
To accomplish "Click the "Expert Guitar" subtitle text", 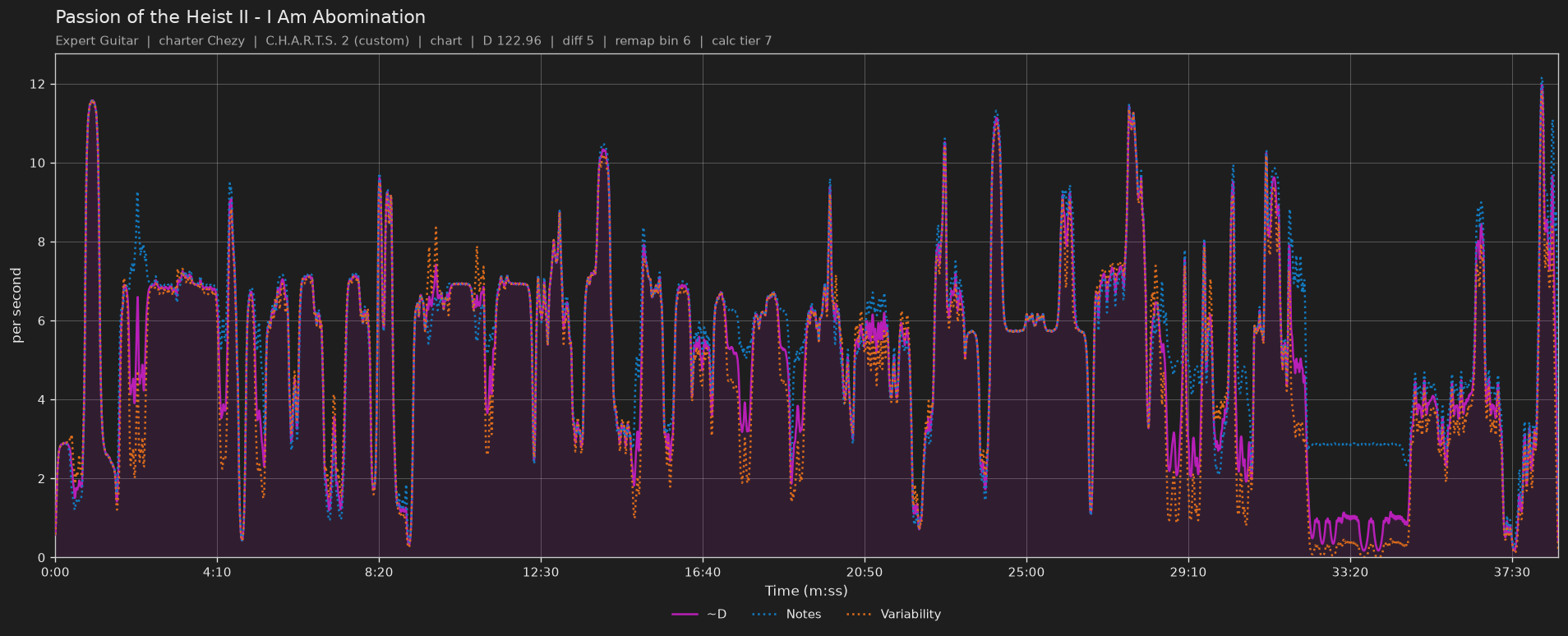I will point(97,41).
